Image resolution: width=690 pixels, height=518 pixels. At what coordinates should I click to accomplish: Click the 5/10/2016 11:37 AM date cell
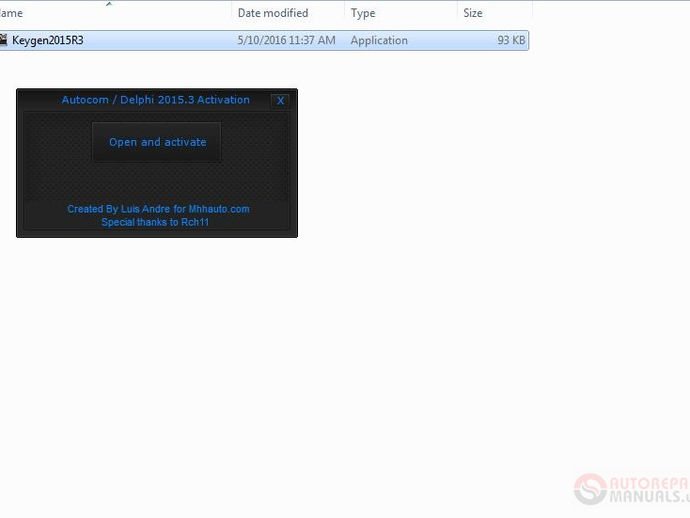(x=286, y=40)
